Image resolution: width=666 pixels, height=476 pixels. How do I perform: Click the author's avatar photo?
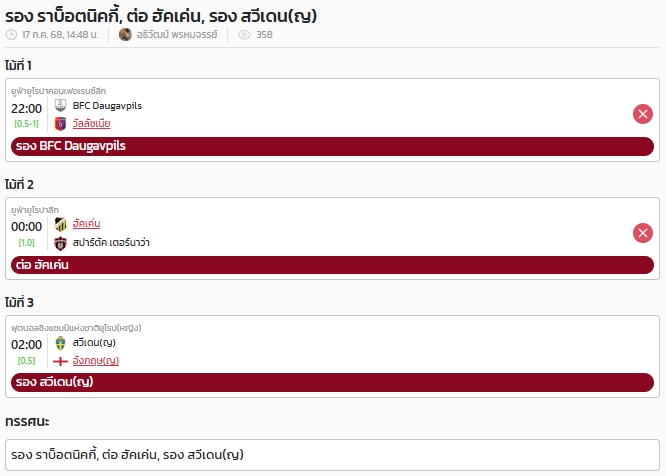point(125,34)
